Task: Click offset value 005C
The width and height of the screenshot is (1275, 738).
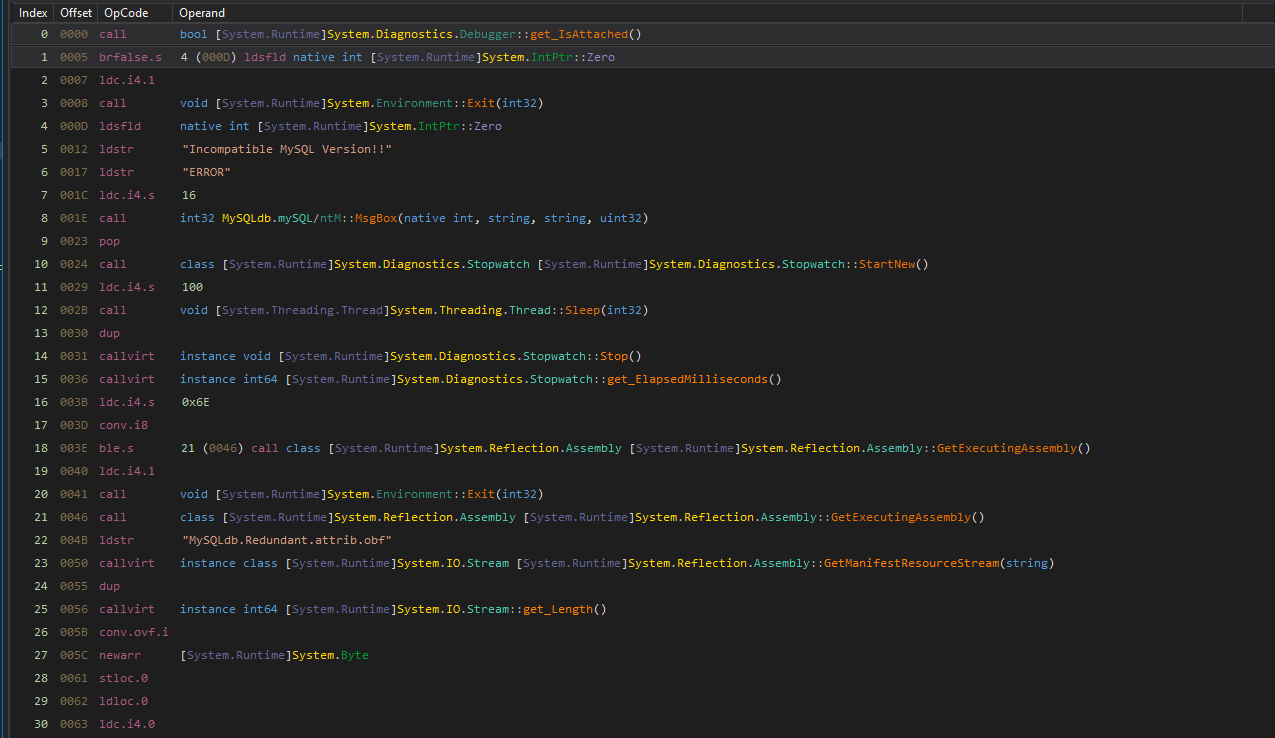Action: [74, 655]
